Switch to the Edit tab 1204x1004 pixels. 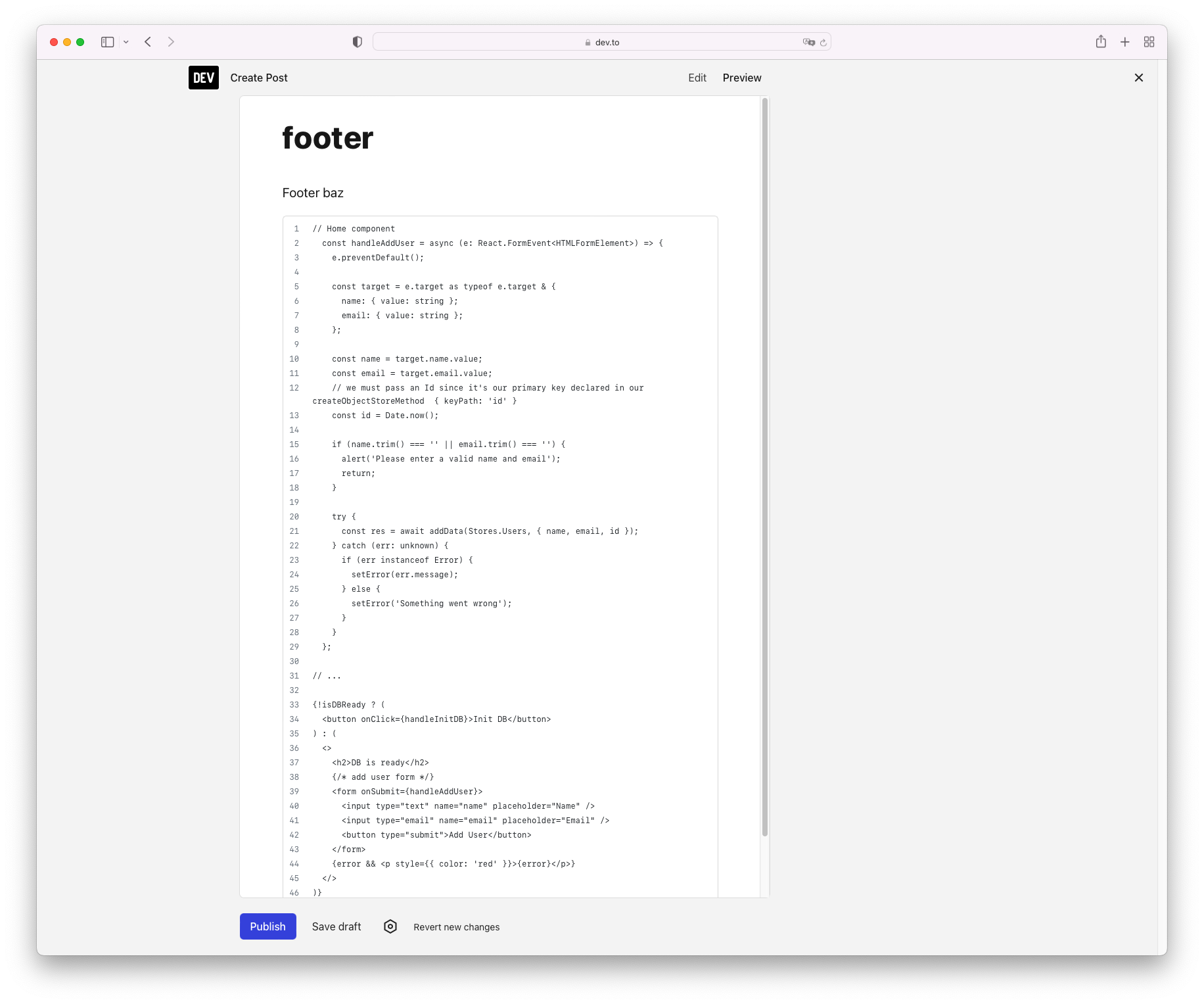pyautogui.click(x=697, y=78)
